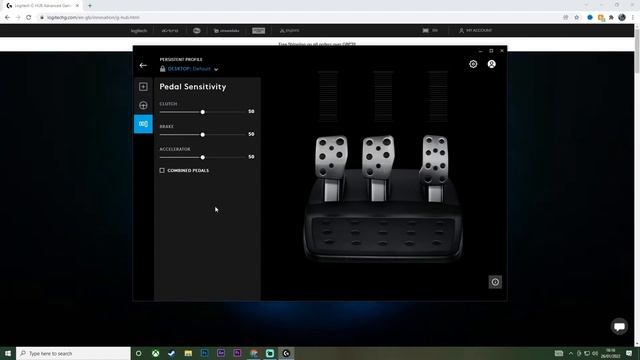Open the Chrome three-dot menu

tap(633, 18)
